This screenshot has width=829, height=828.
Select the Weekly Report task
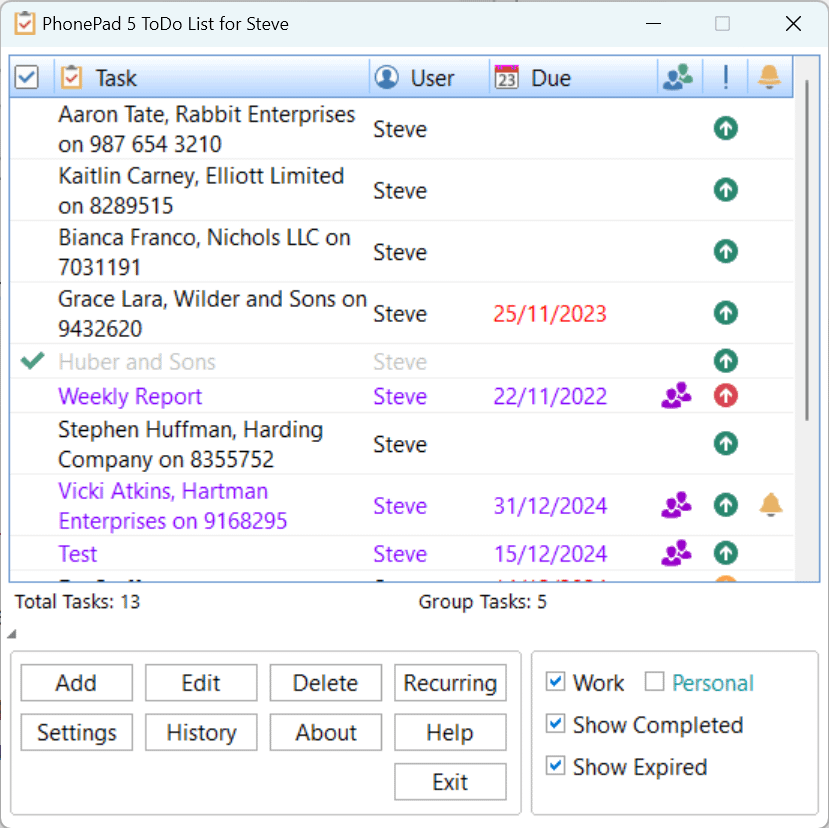pos(402,395)
